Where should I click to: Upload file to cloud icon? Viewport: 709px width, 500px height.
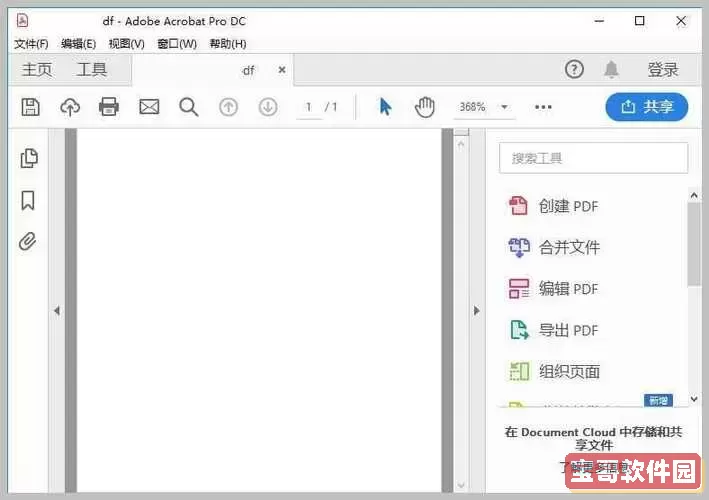(x=70, y=108)
